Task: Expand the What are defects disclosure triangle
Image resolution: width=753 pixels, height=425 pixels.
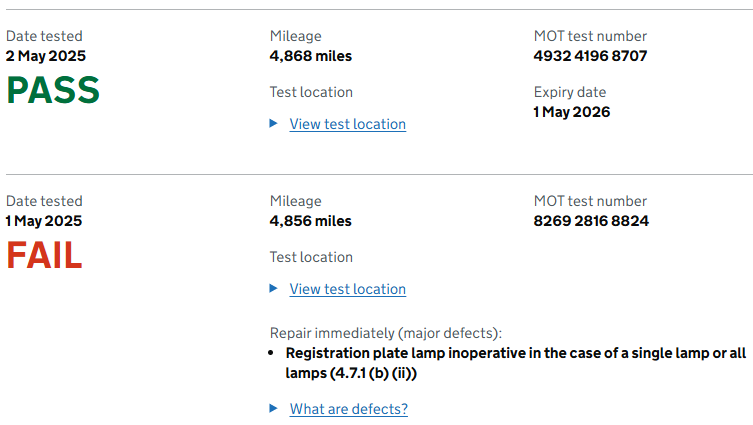Action: click(x=274, y=409)
